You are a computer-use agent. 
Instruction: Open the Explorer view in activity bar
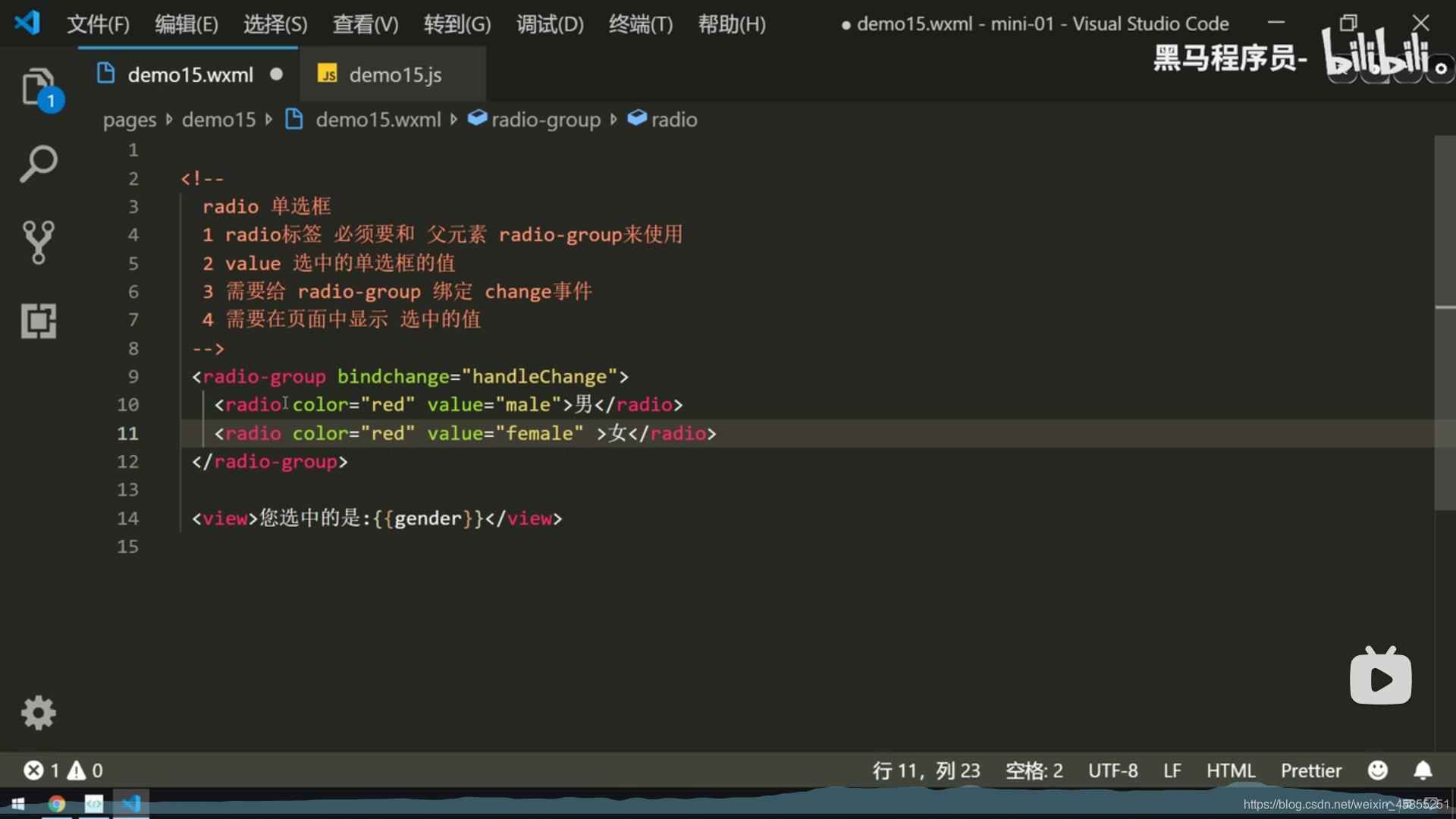(39, 88)
